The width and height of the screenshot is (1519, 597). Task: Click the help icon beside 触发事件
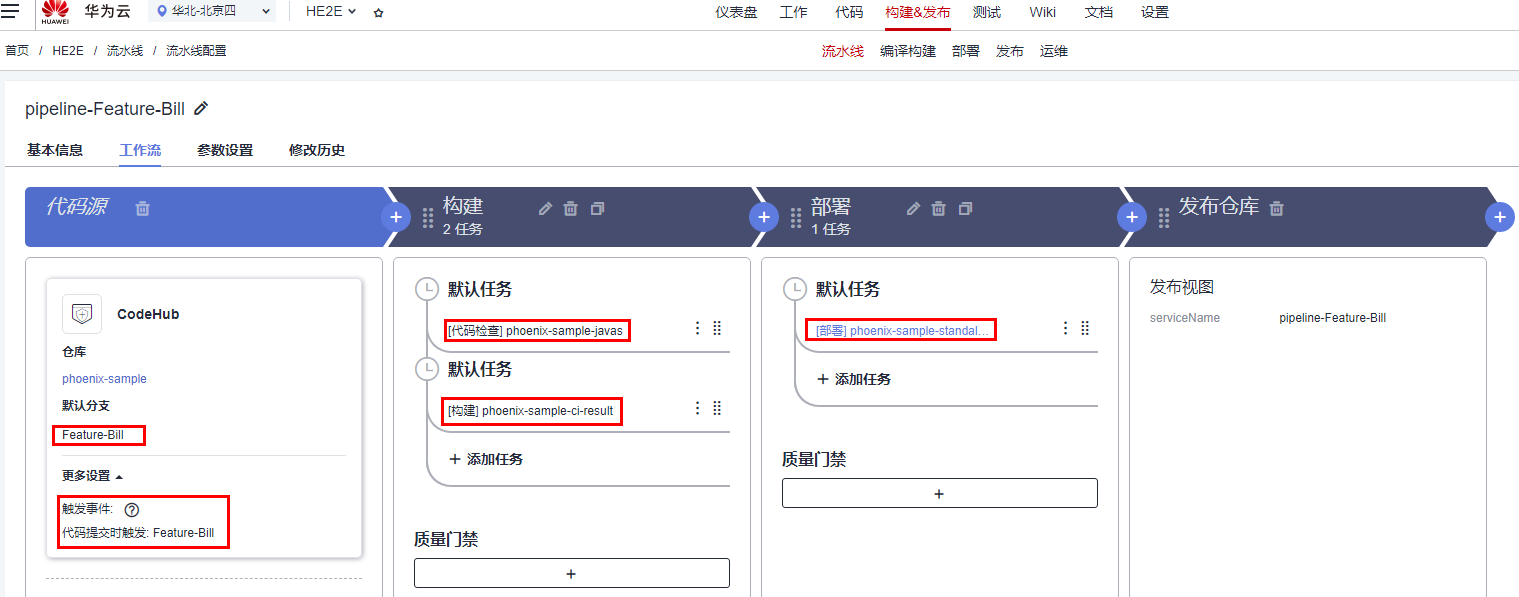131,510
